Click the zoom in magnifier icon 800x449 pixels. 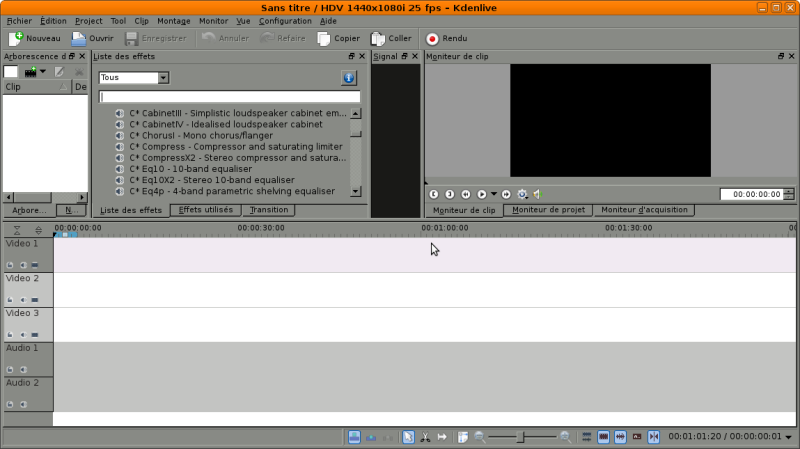(x=565, y=437)
